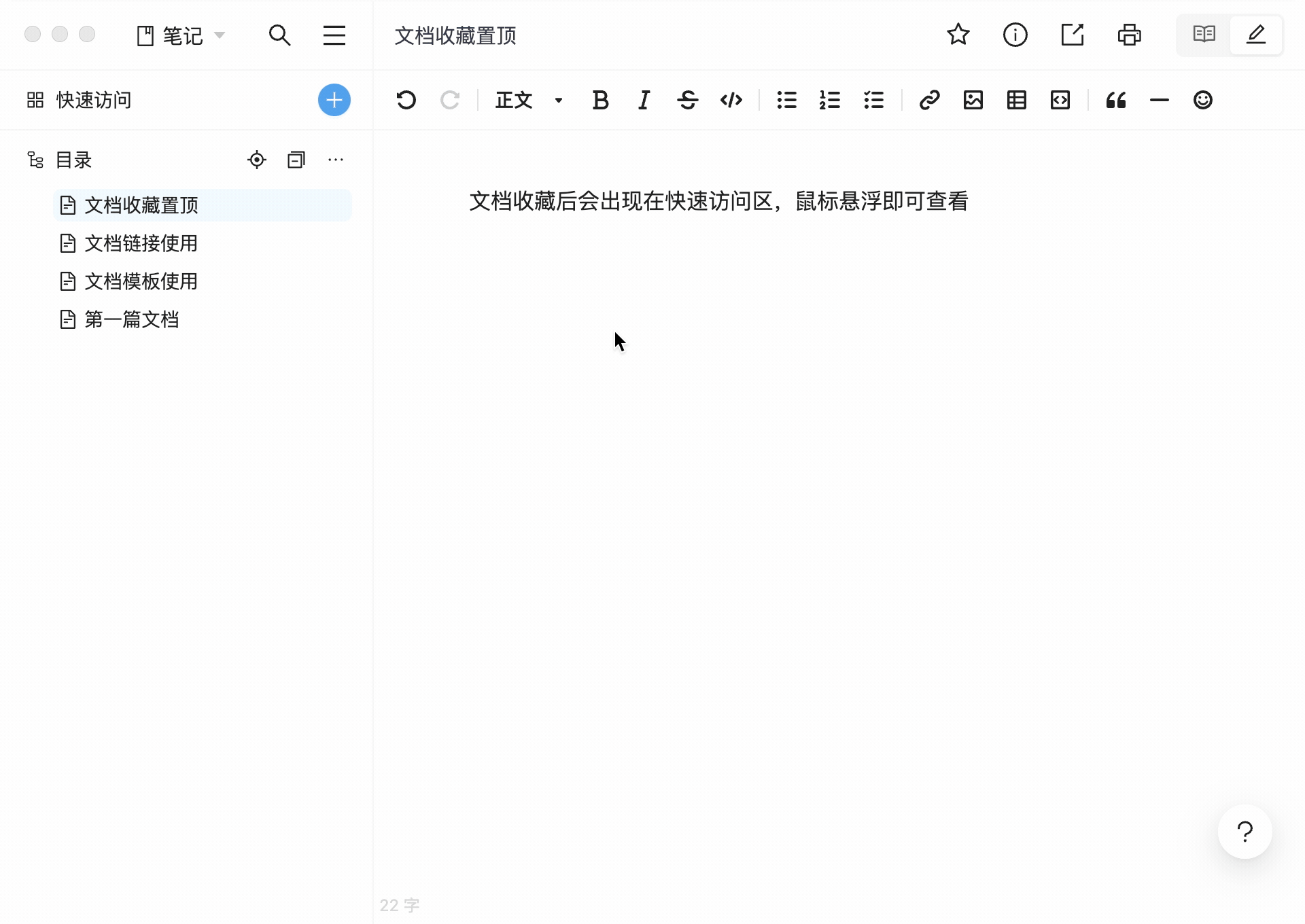Open the 笔记 notebook dropdown

pos(181,35)
